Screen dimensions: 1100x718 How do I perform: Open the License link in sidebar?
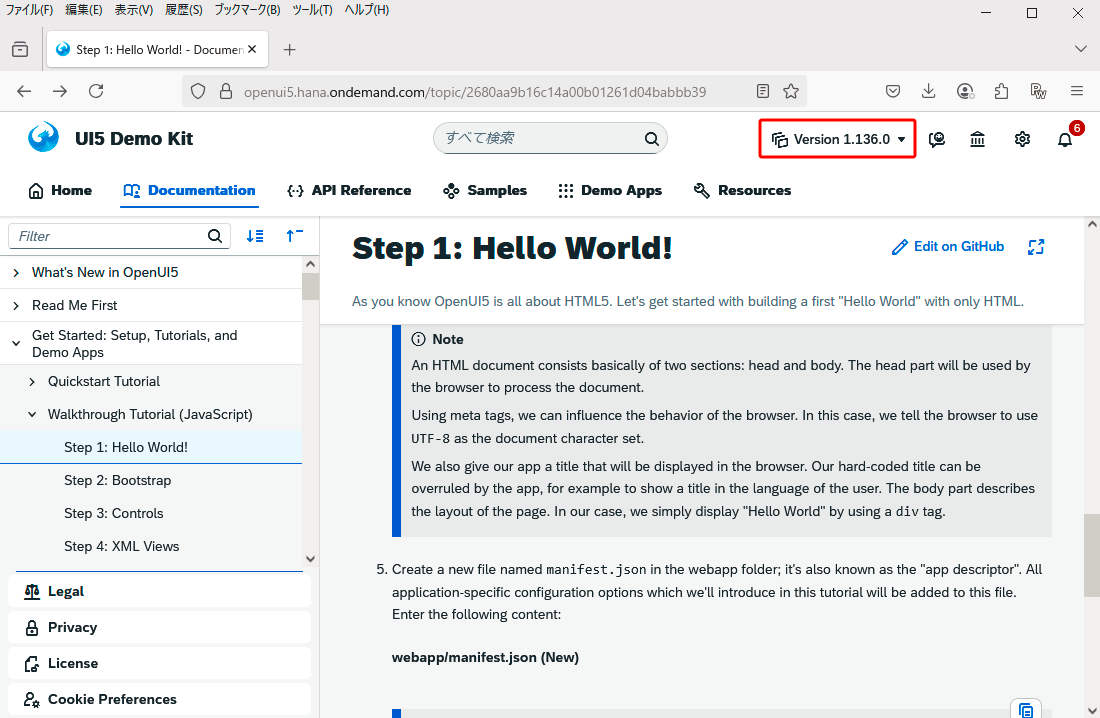coord(159,663)
